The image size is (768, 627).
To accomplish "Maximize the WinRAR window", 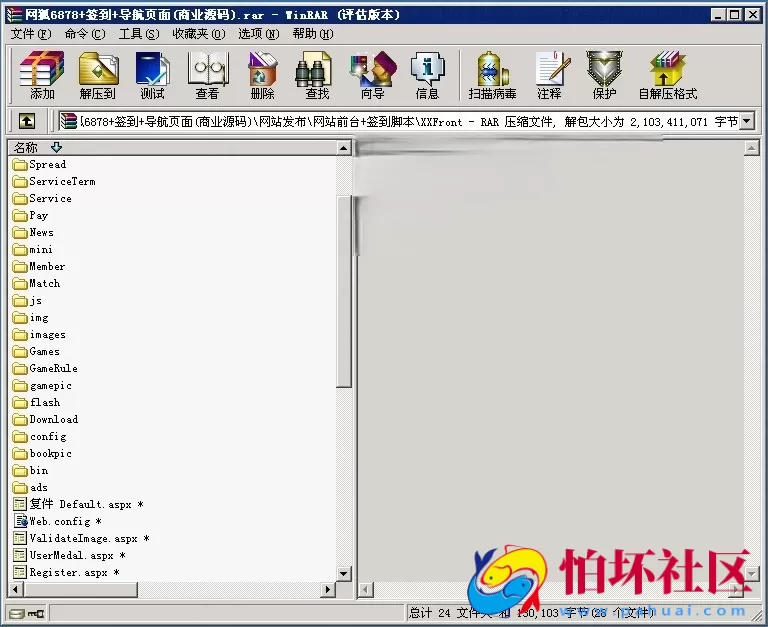I will [735, 15].
